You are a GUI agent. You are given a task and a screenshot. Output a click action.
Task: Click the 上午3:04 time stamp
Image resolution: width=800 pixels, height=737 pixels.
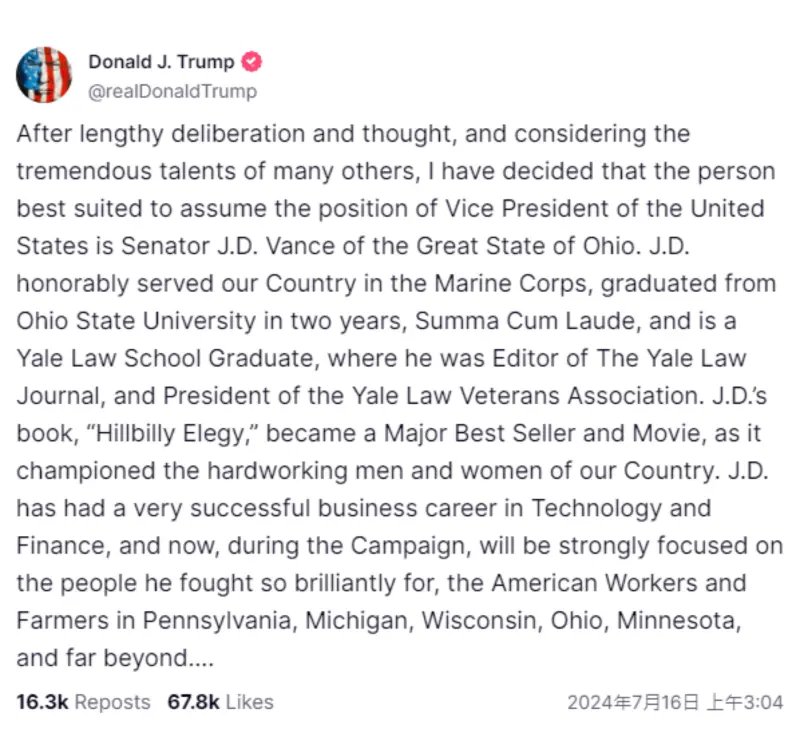(x=745, y=703)
